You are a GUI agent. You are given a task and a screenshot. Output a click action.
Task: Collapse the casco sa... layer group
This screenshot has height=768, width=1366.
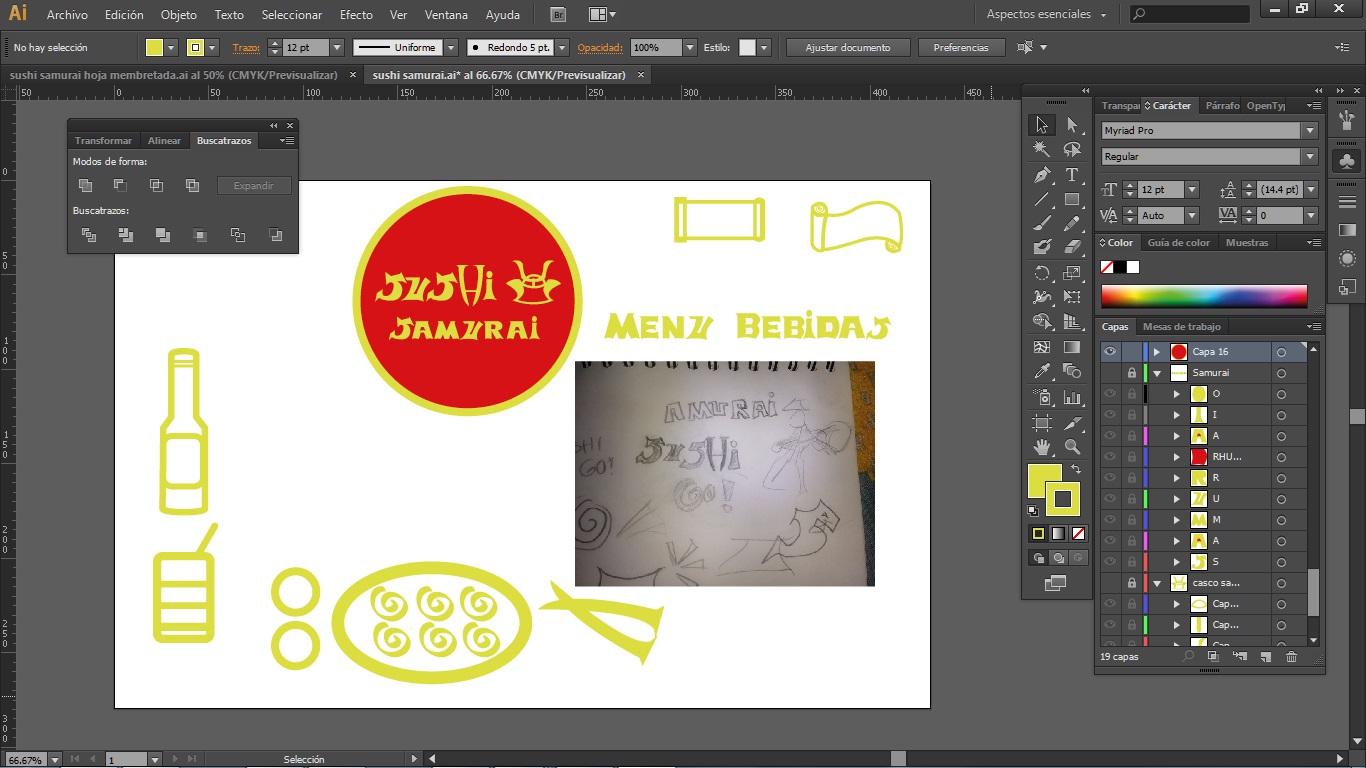coord(1157,583)
